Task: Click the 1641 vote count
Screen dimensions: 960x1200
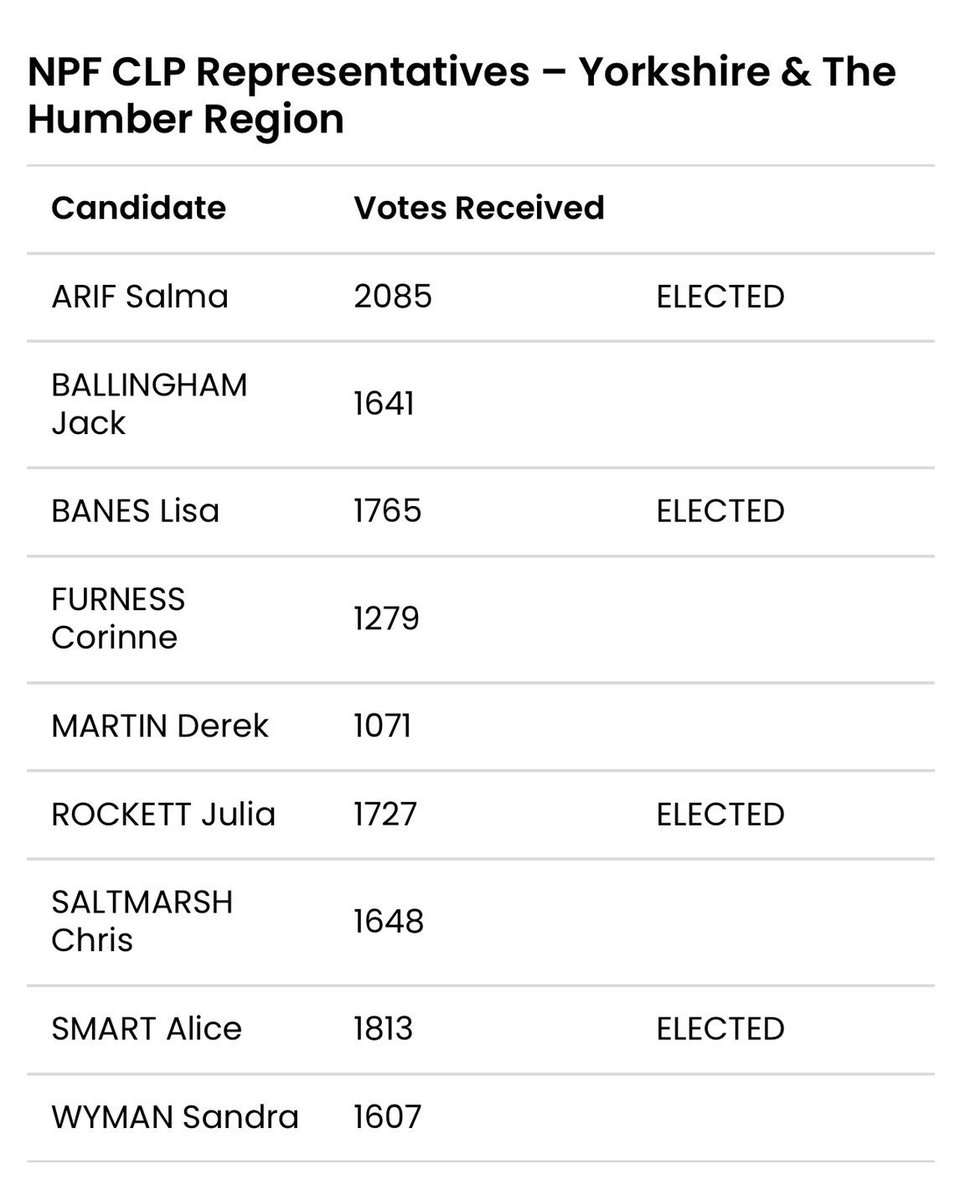Action: (x=384, y=404)
